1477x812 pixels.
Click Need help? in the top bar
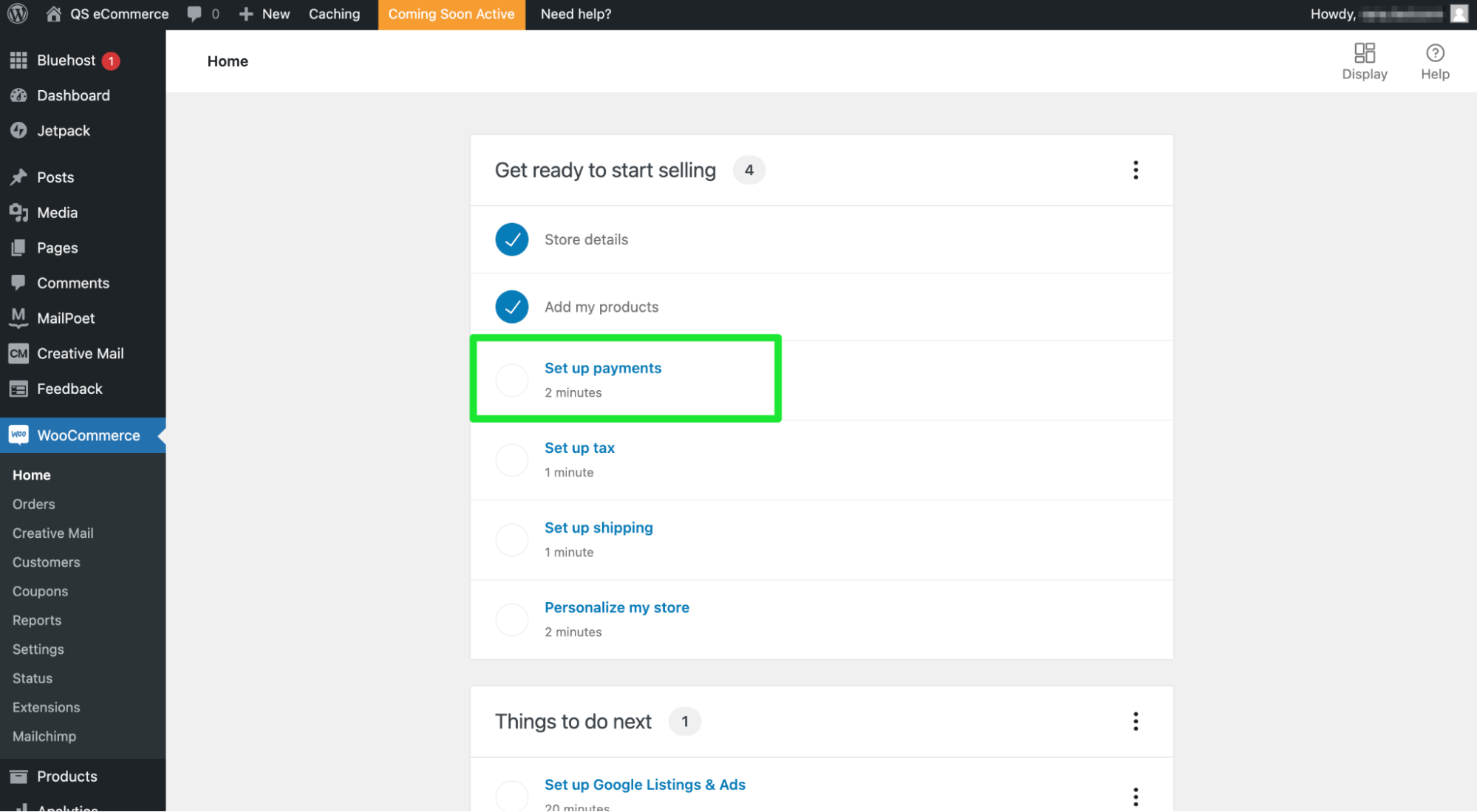point(576,13)
